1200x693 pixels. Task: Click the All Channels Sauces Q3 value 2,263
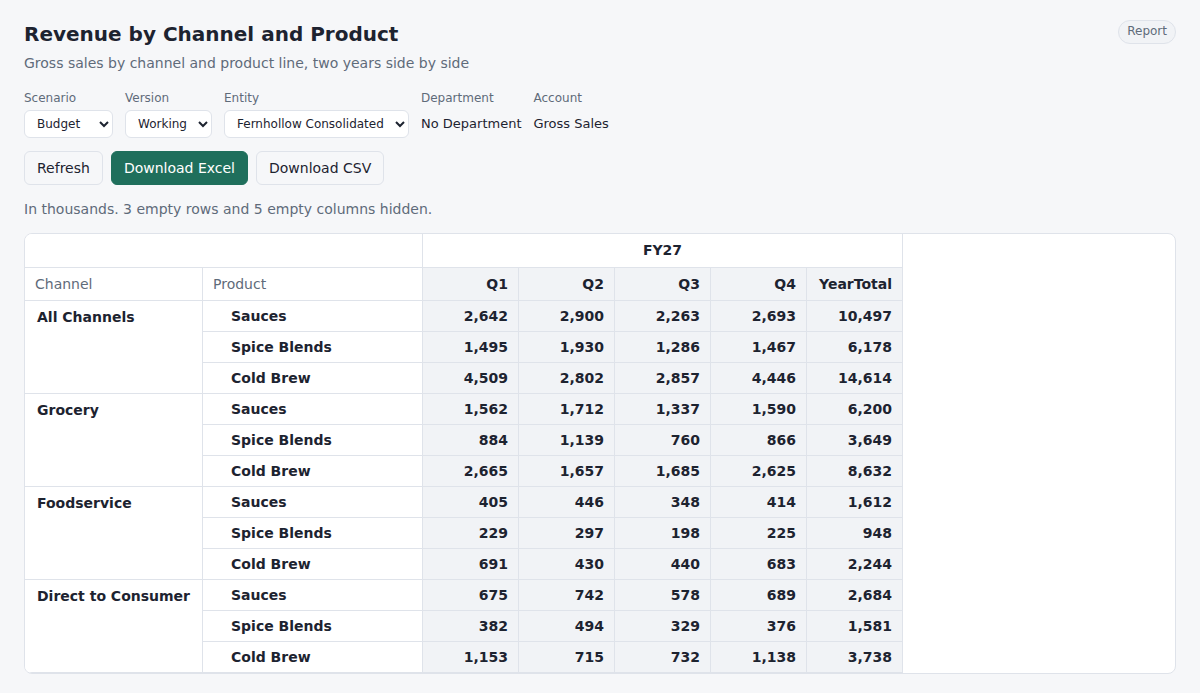pos(663,316)
